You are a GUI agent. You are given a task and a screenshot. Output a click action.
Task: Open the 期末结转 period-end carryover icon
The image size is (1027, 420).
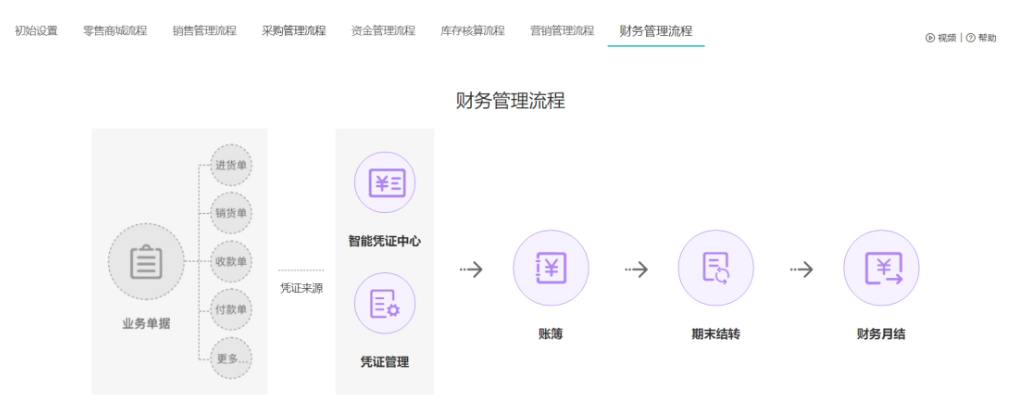coord(716,268)
